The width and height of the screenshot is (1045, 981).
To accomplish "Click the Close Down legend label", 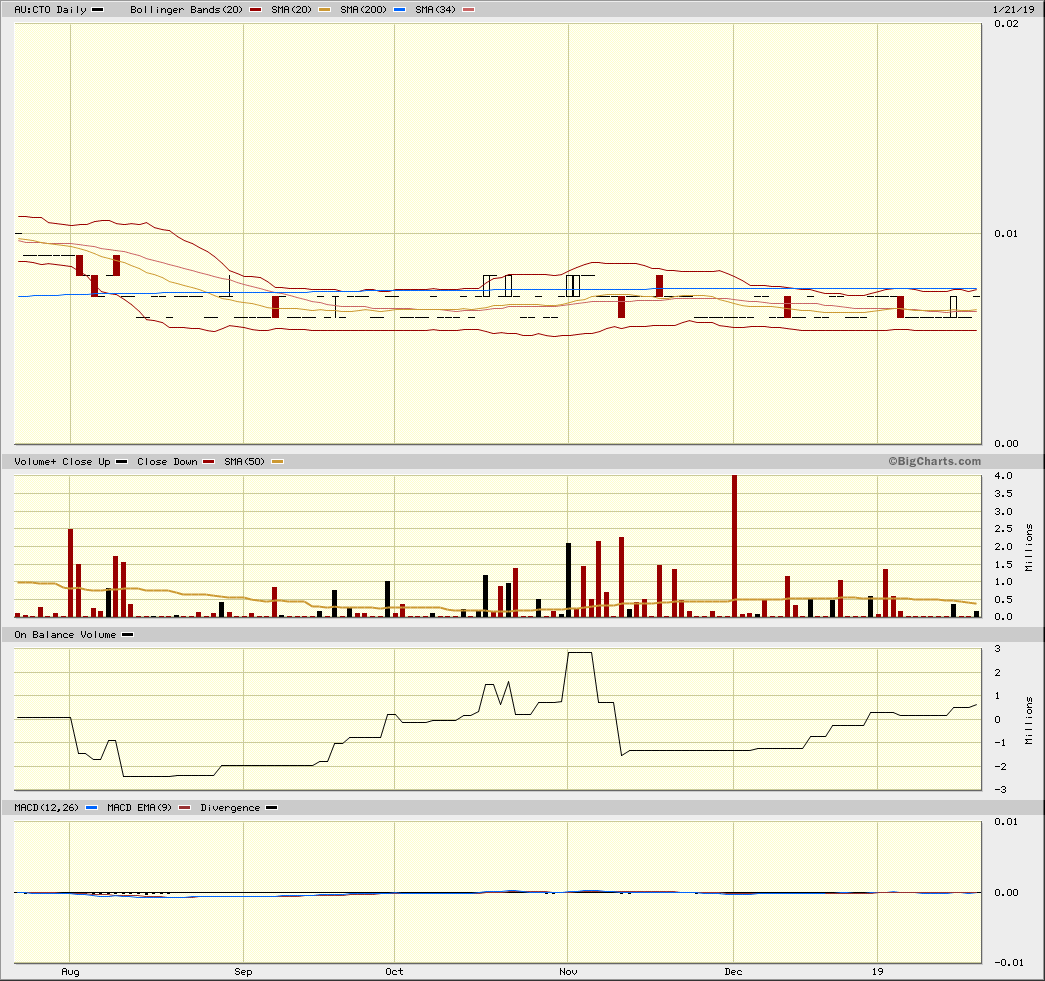I will pos(167,461).
